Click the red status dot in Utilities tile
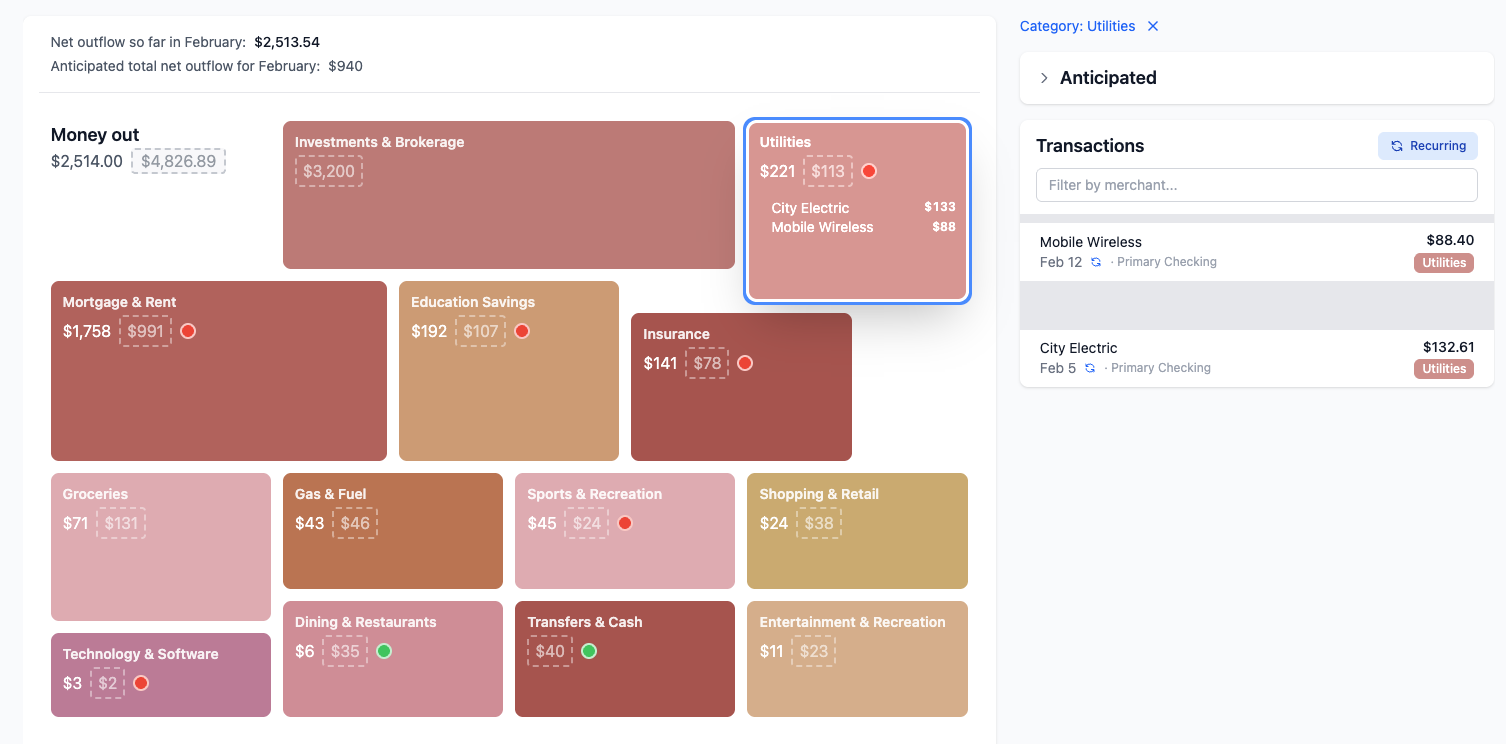The image size is (1506, 744). click(x=869, y=171)
